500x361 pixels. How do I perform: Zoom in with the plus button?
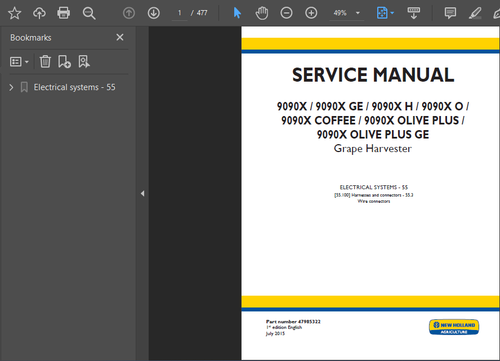click(x=311, y=13)
